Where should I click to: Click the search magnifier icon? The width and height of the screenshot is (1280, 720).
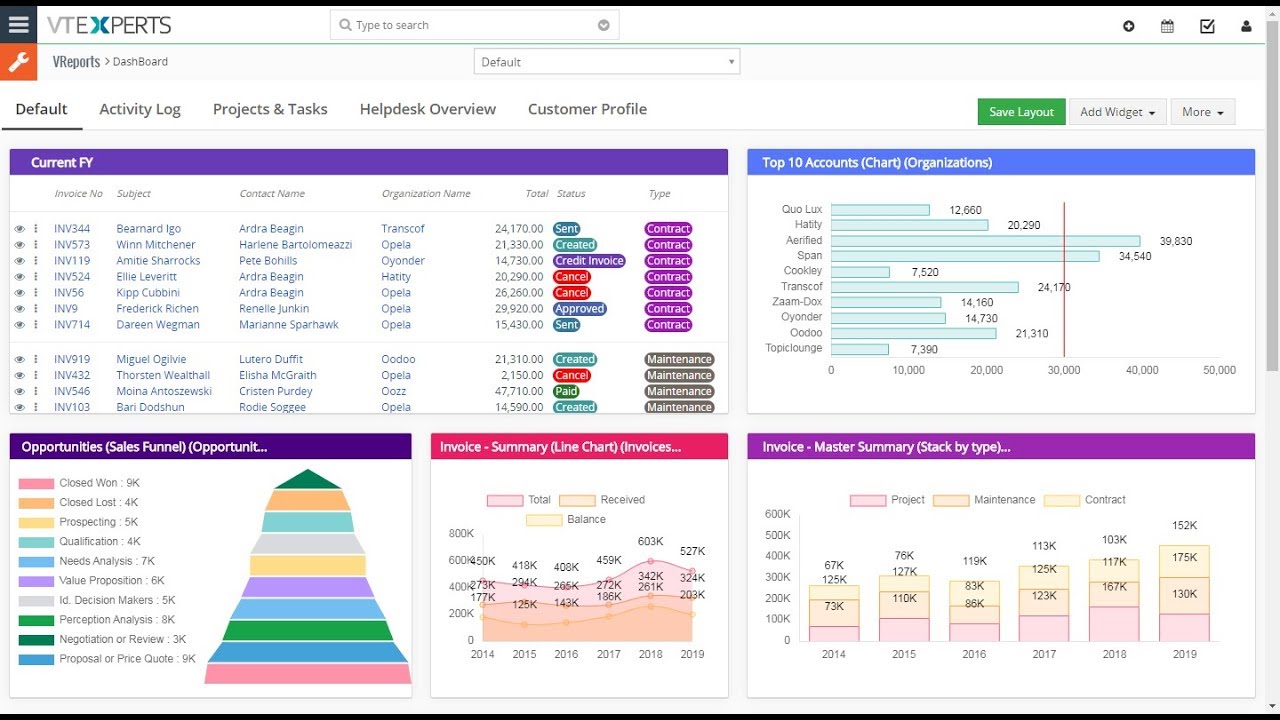pyautogui.click(x=345, y=25)
